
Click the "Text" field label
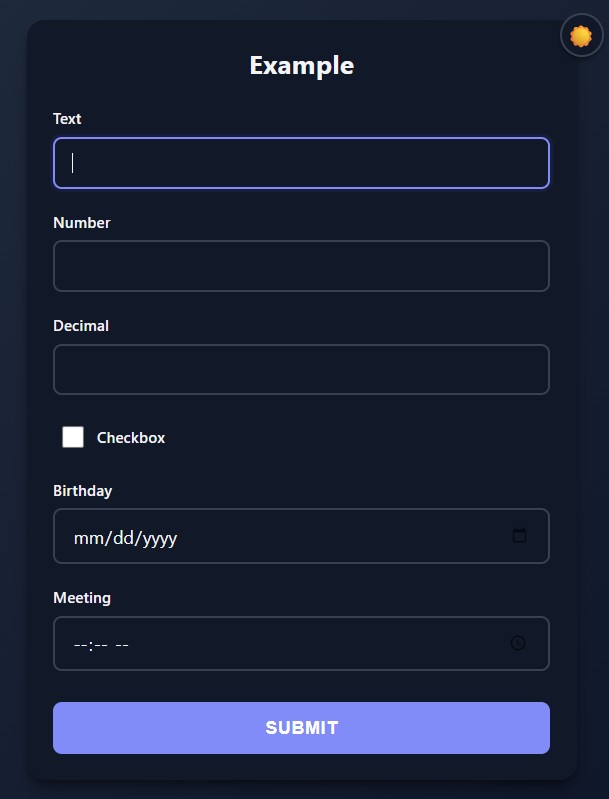click(x=67, y=119)
